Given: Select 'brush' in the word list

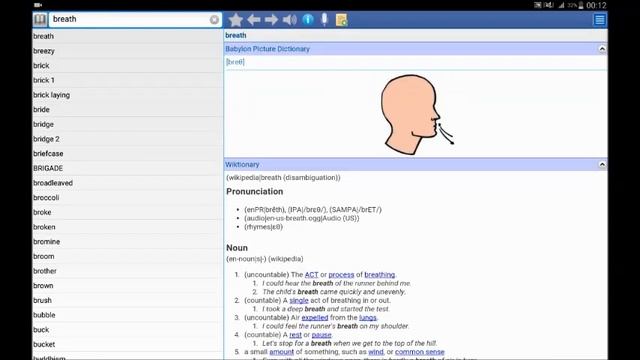Looking at the screenshot, I should point(127,301).
